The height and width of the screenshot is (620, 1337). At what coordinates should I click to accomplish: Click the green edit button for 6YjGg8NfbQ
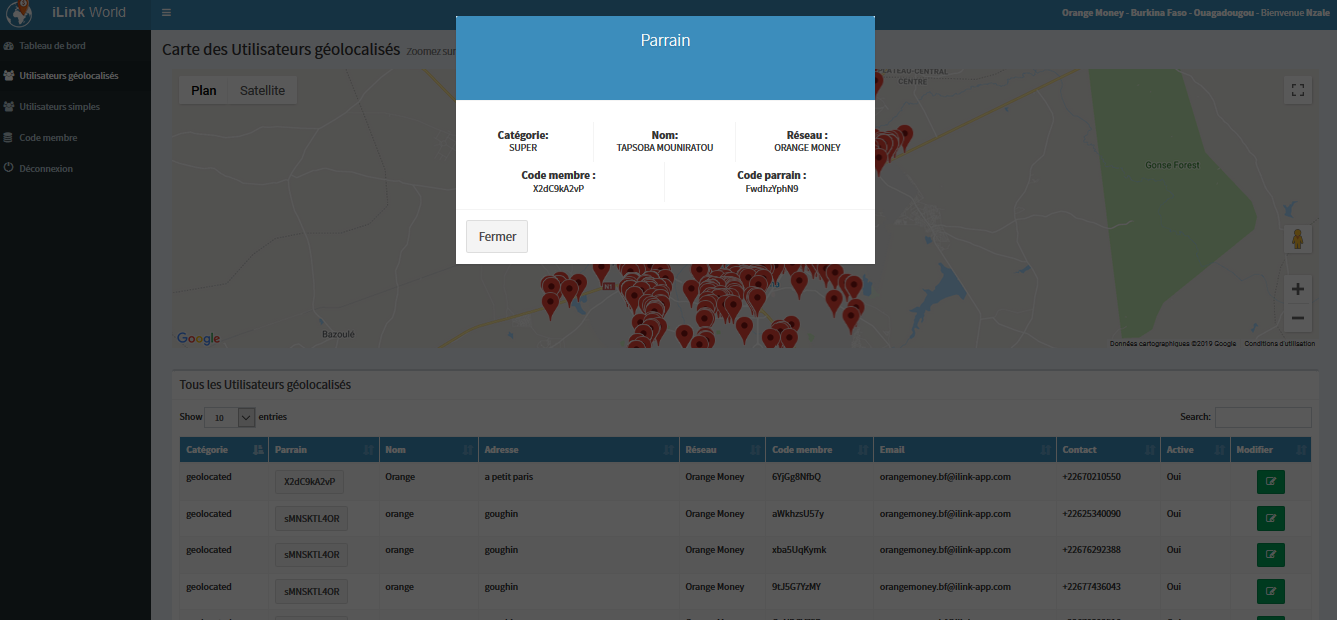(x=1270, y=482)
